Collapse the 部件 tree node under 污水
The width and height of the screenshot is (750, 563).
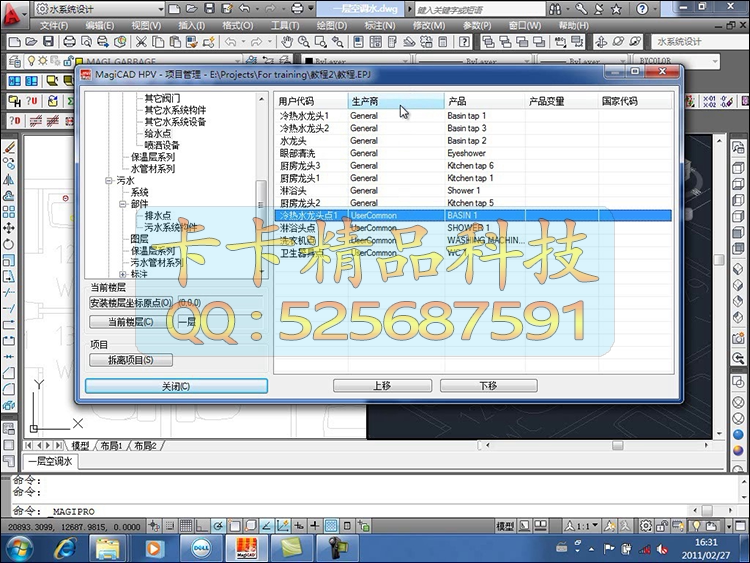(122, 204)
